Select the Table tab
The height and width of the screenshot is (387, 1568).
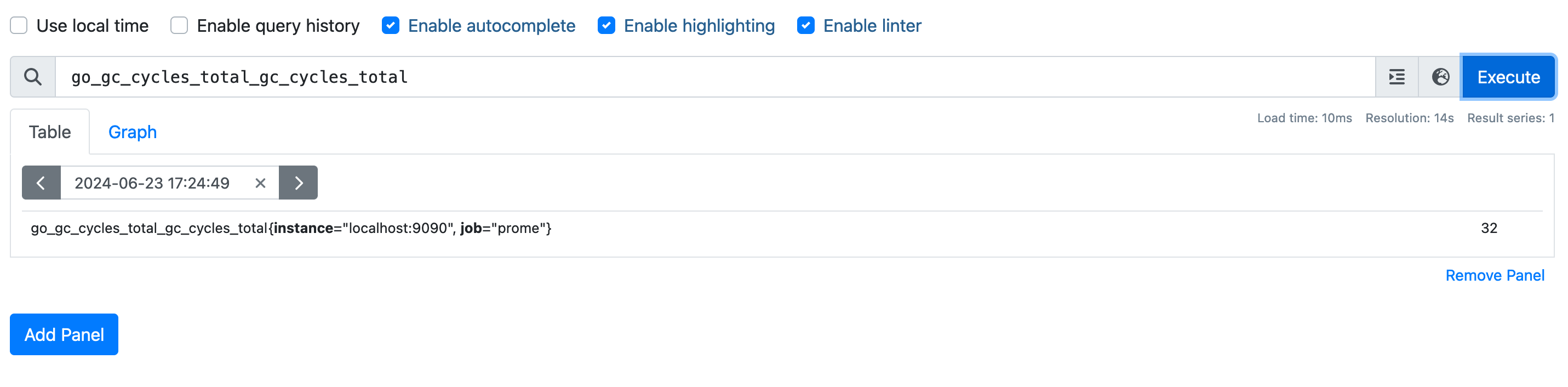click(50, 131)
